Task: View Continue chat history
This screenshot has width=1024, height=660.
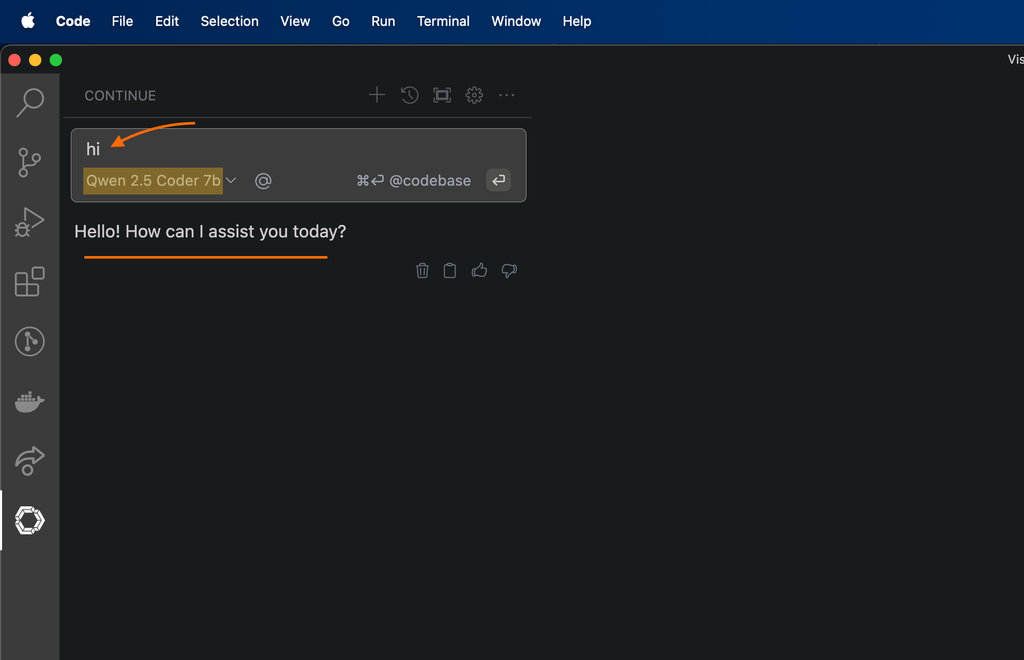Action: pos(409,95)
